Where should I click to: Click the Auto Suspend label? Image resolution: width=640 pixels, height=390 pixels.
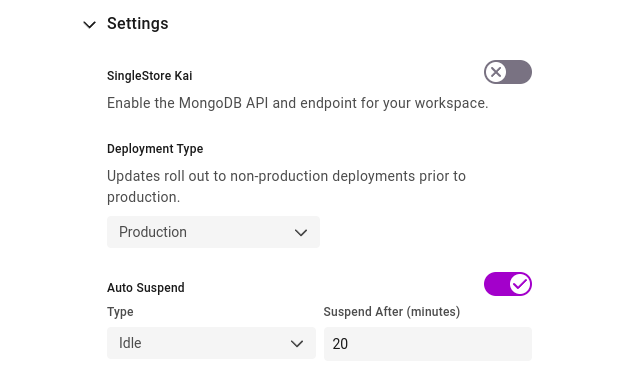pos(146,288)
